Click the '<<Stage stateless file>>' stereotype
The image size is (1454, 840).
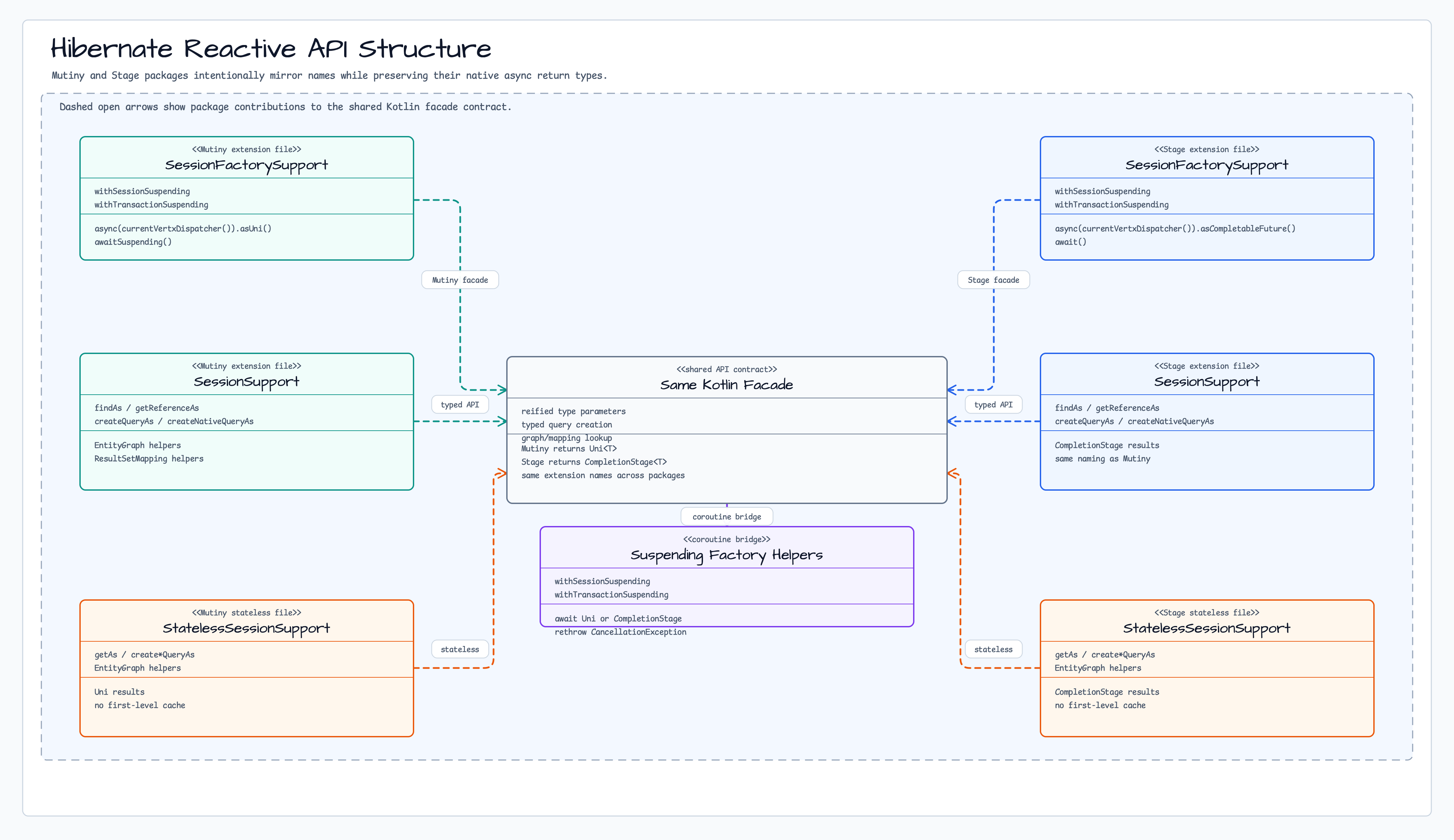click(1207, 613)
